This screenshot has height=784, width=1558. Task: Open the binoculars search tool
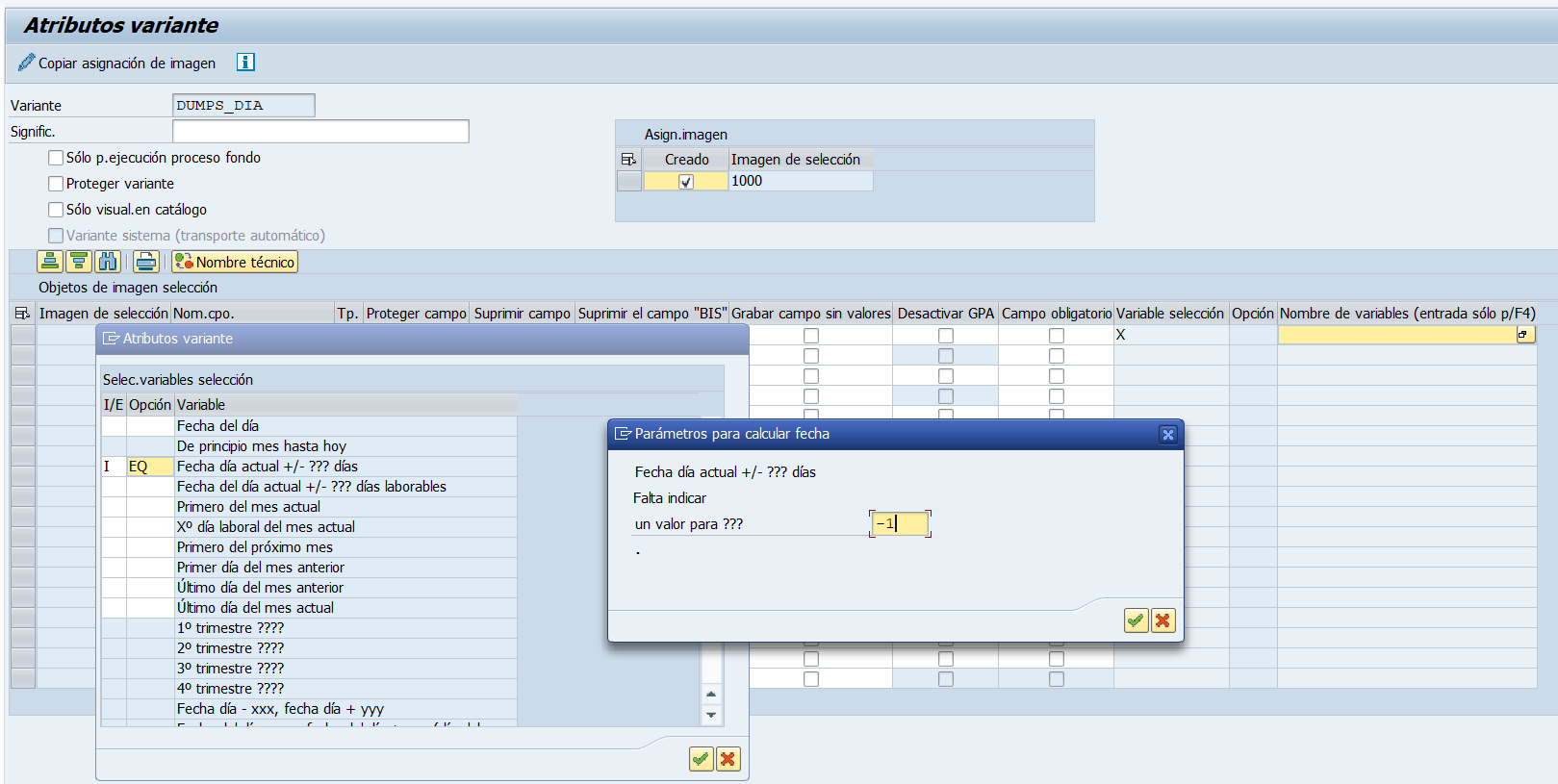click(x=108, y=262)
